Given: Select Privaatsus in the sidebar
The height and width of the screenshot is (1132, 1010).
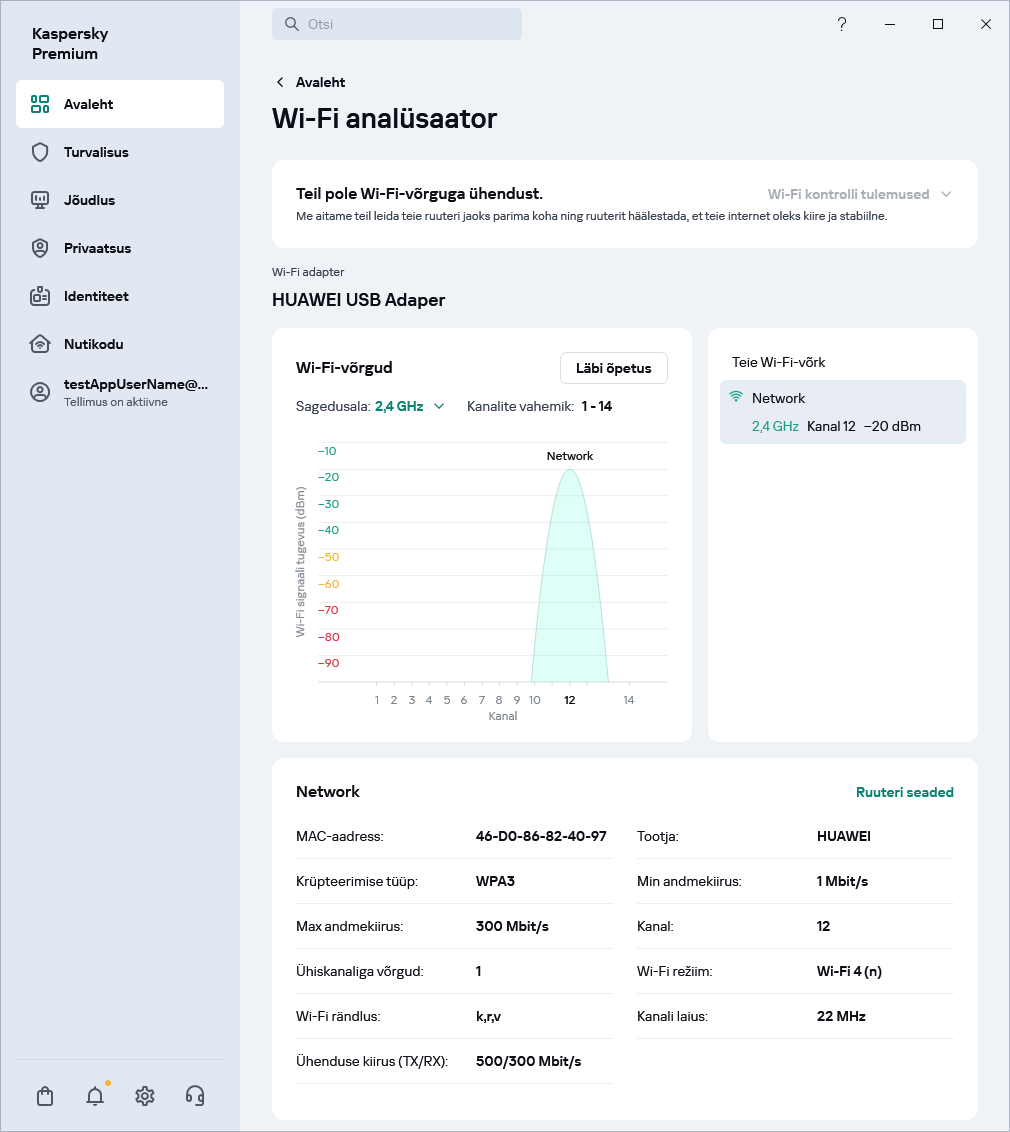Looking at the screenshot, I should pyautogui.click(x=97, y=248).
